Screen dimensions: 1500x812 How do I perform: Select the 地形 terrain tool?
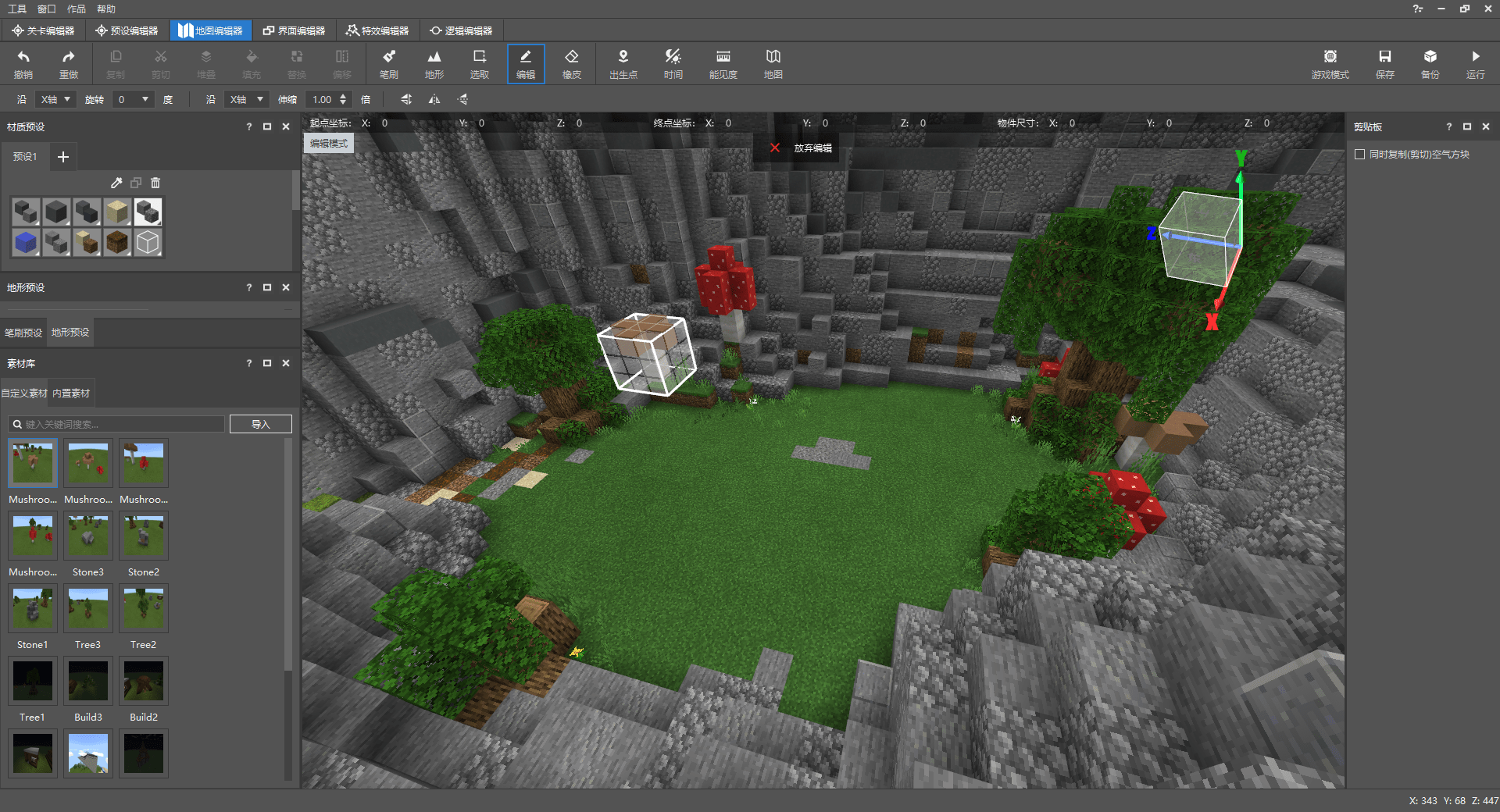(x=434, y=64)
